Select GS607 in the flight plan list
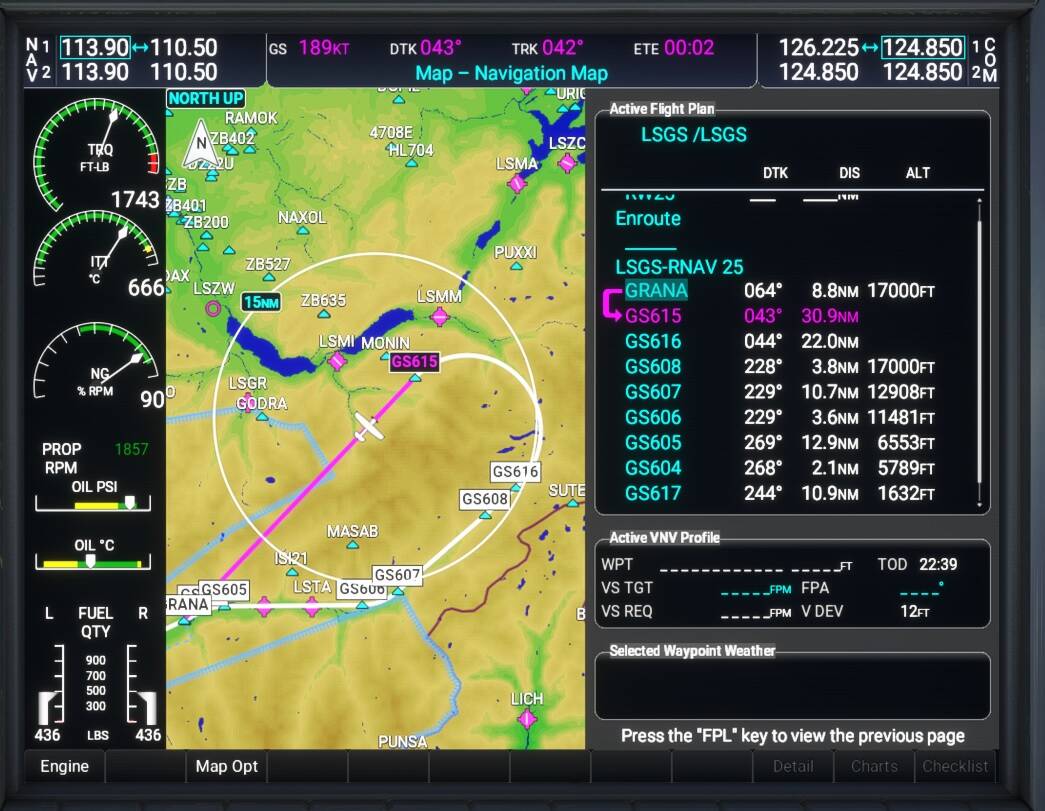Image resolution: width=1045 pixels, height=811 pixels. tap(780, 392)
